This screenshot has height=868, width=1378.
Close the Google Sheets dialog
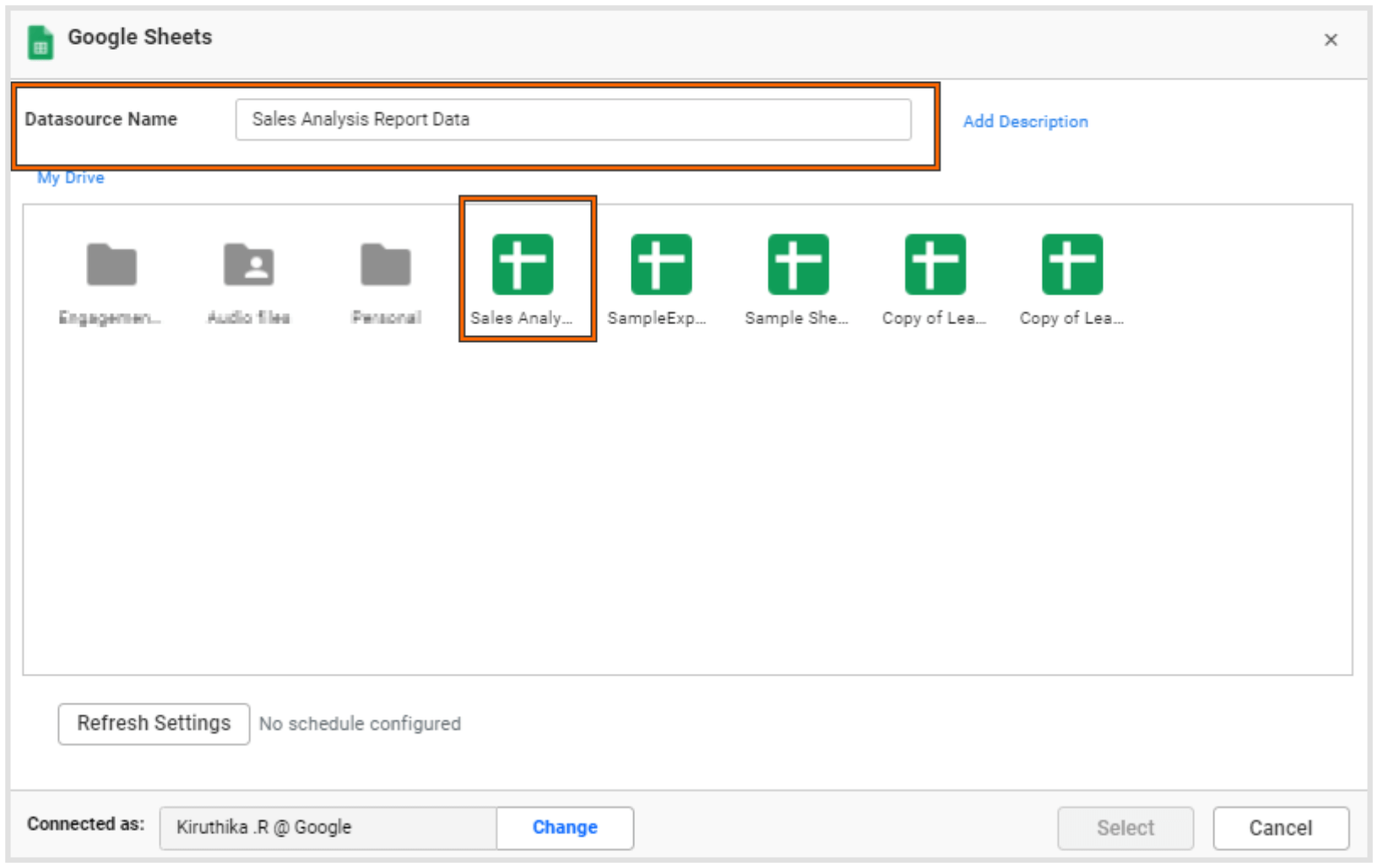(1331, 40)
